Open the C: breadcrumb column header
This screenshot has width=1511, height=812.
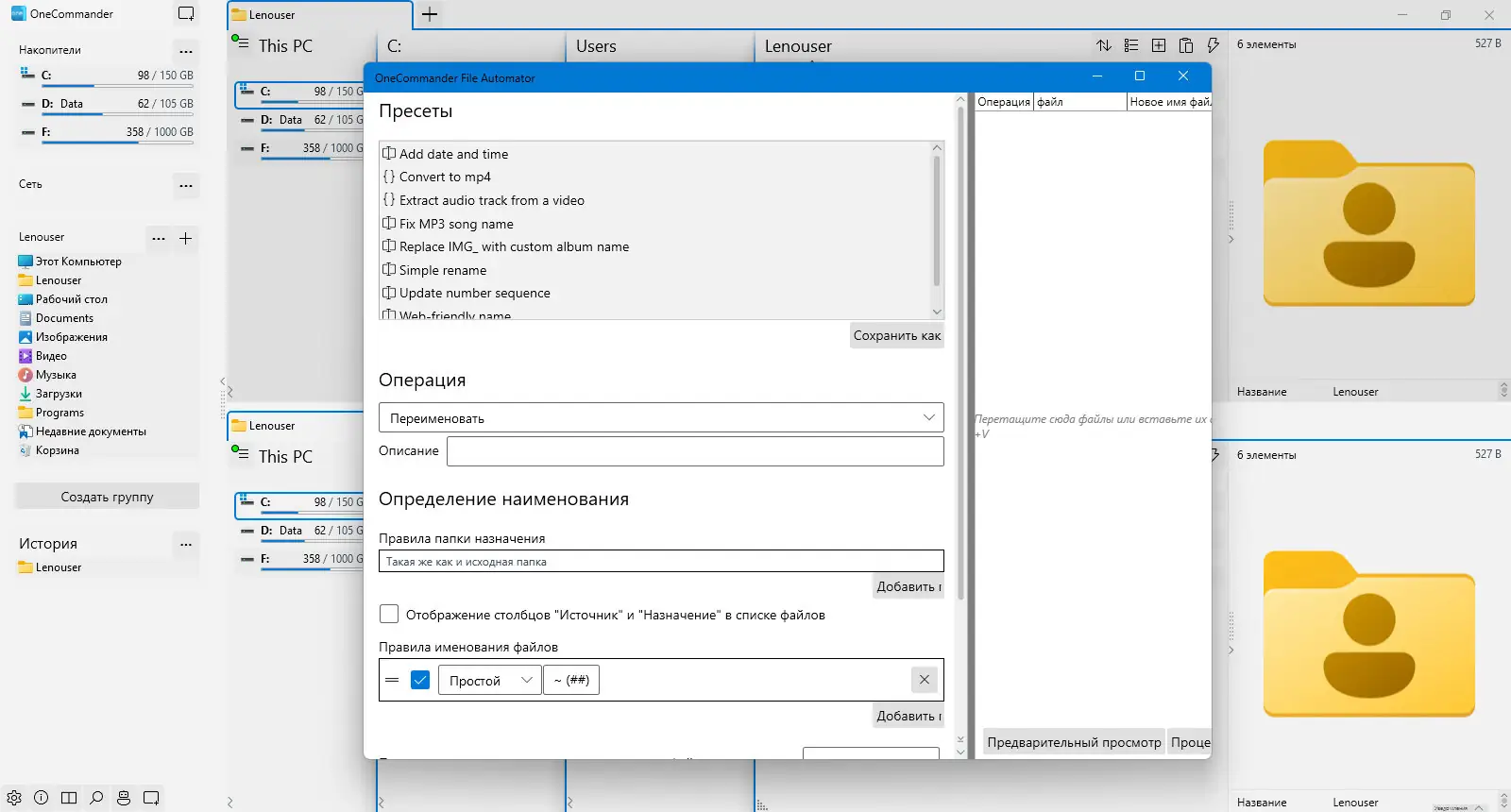pyautogui.click(x=394, y=46)
